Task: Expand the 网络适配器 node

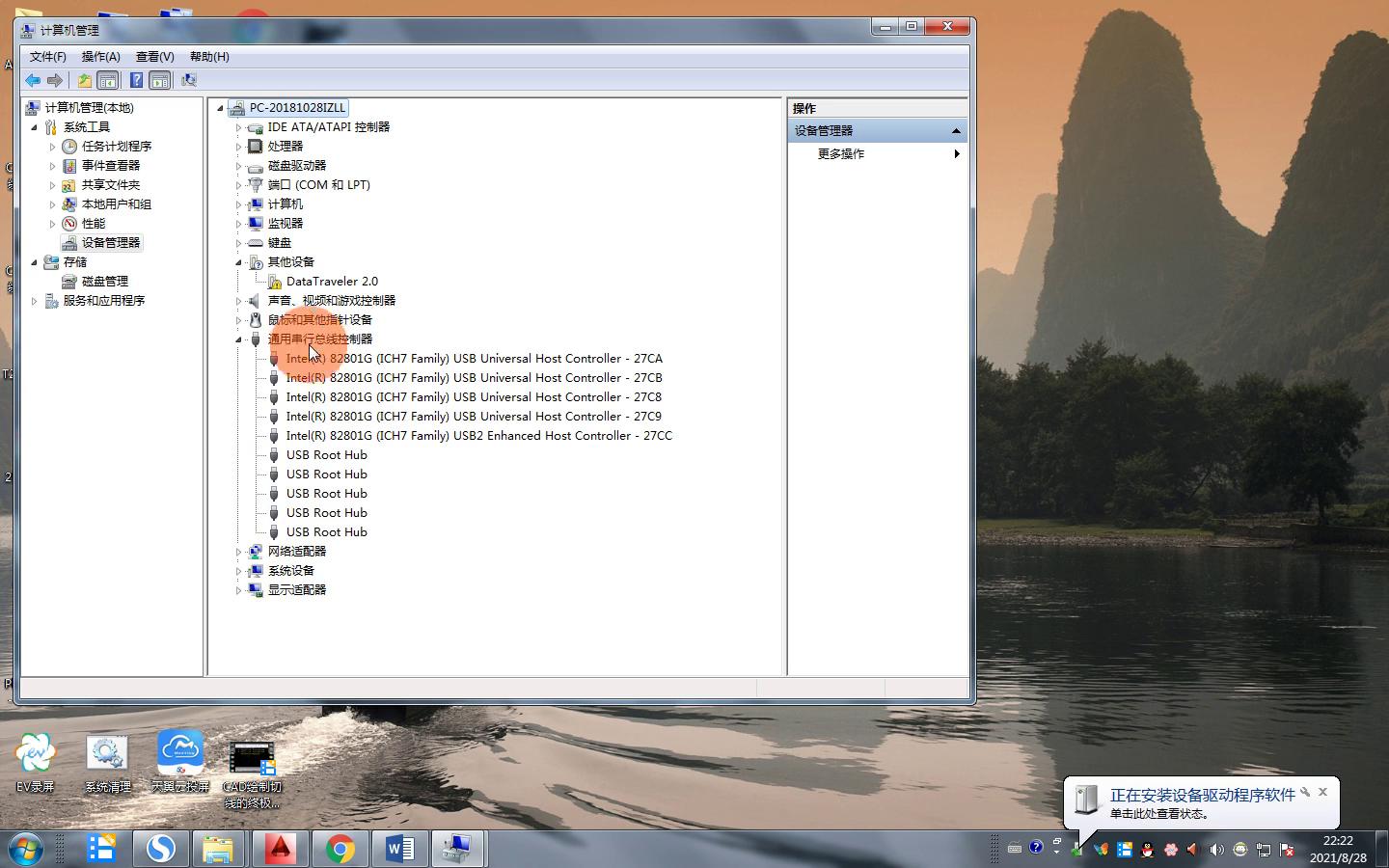Action: click(x=238, y=552)
